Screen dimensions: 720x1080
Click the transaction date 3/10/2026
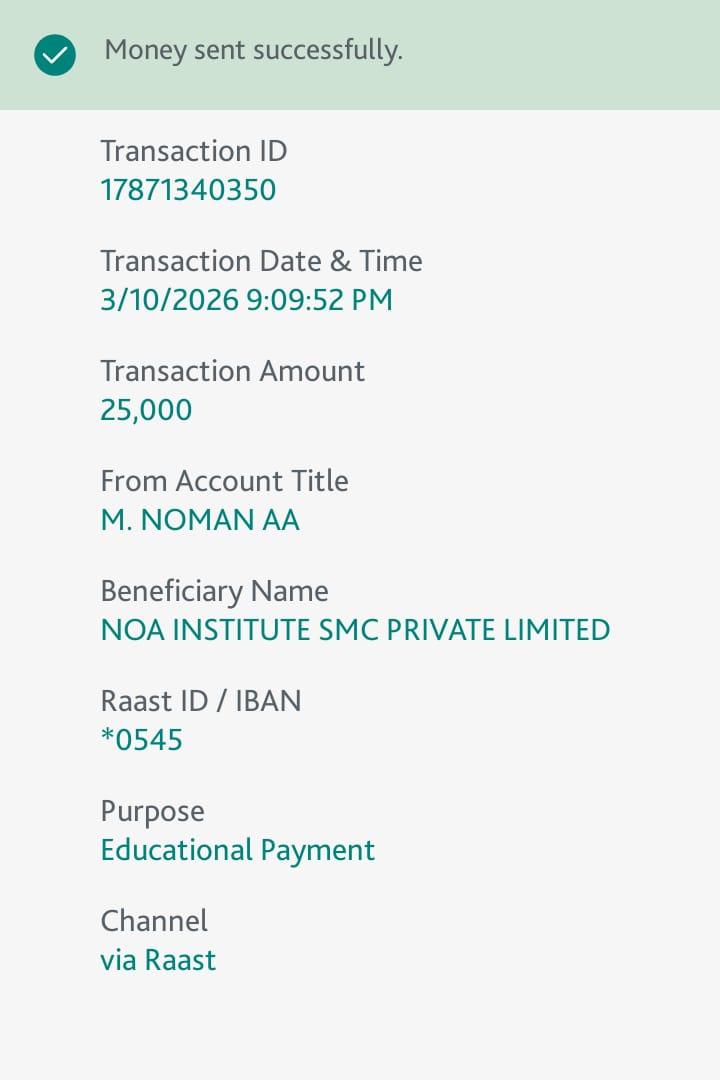(169, 300)
